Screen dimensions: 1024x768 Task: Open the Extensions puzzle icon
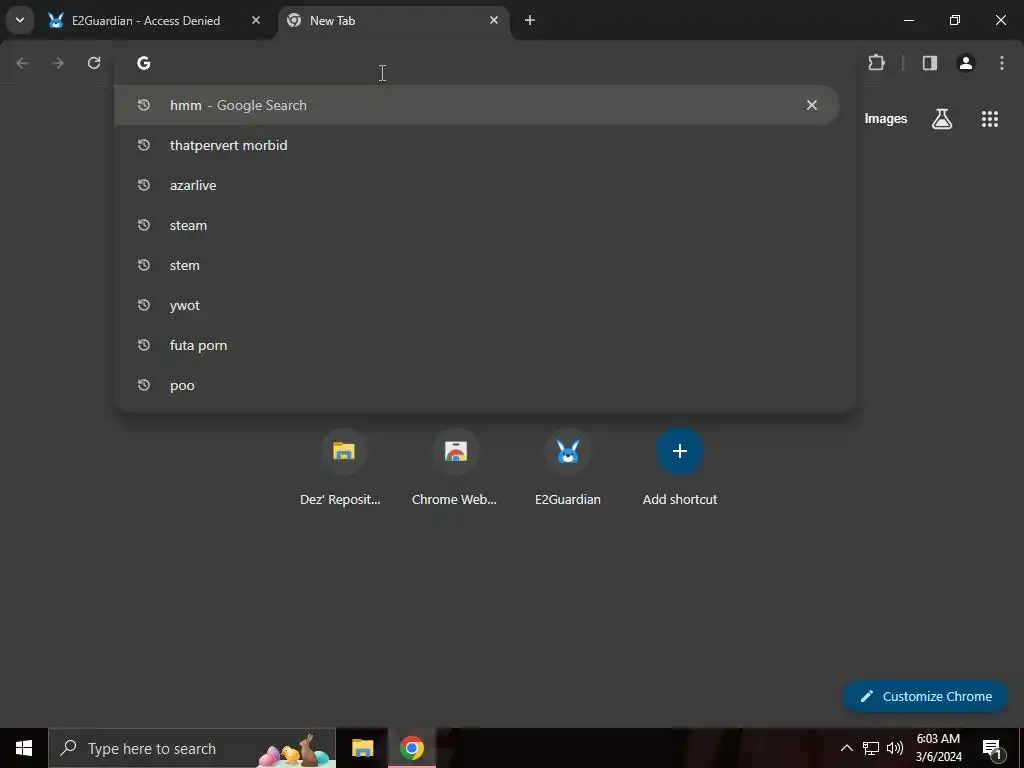(x=876, y=63)
